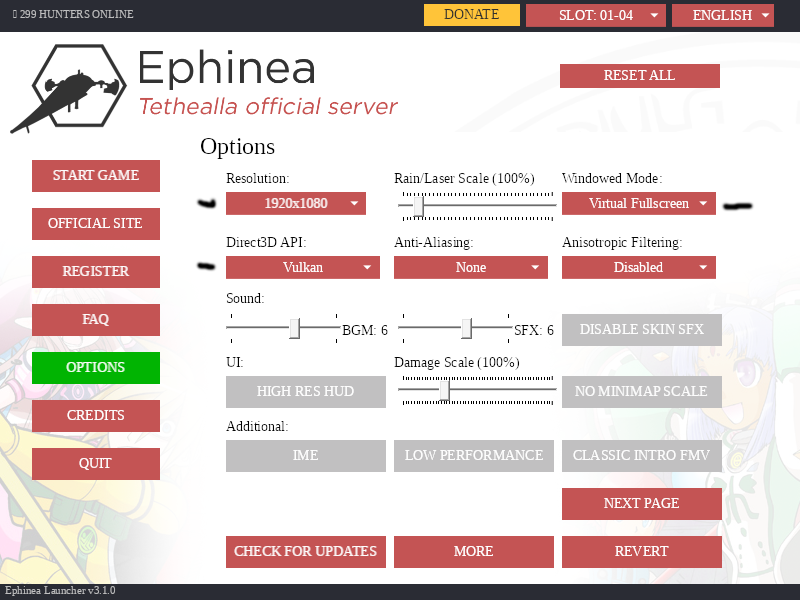The image size is (800, 600).
Task: Click the 'Resolution:' label
Action: pos(257,178)
